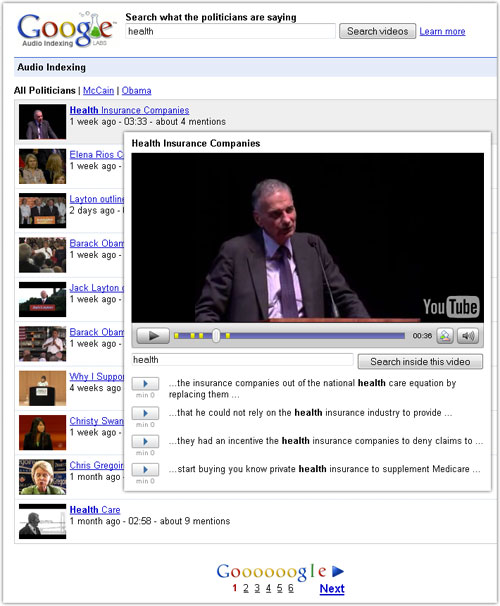Mute the video with the speaker icon
500x606 pixels.
click(468, 336)
